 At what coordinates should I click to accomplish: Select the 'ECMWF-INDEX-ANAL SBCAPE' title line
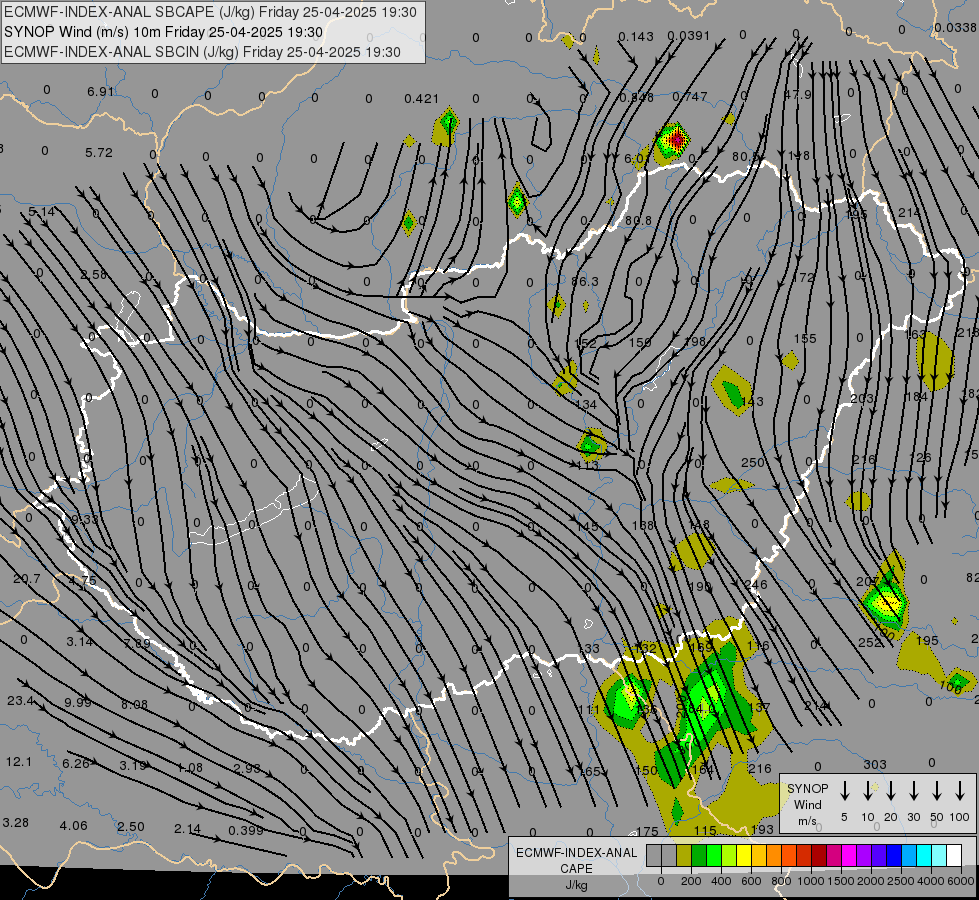[x=210, y=12]
